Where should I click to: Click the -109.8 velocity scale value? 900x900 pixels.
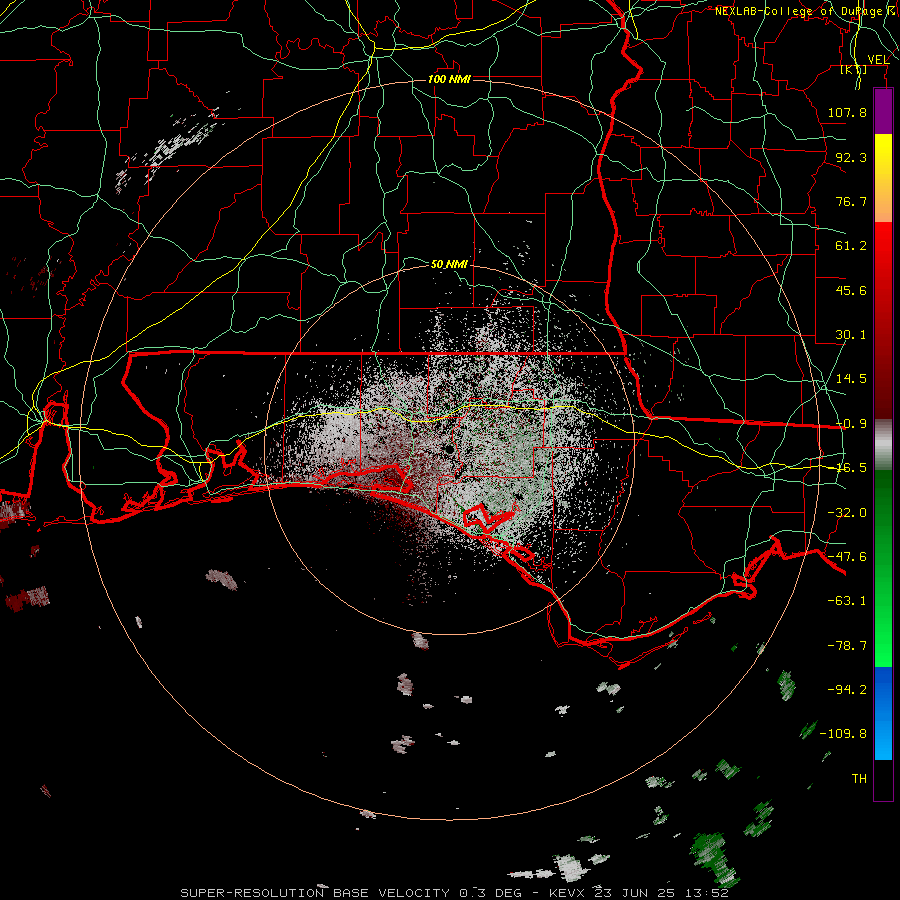tap(843, 734)
